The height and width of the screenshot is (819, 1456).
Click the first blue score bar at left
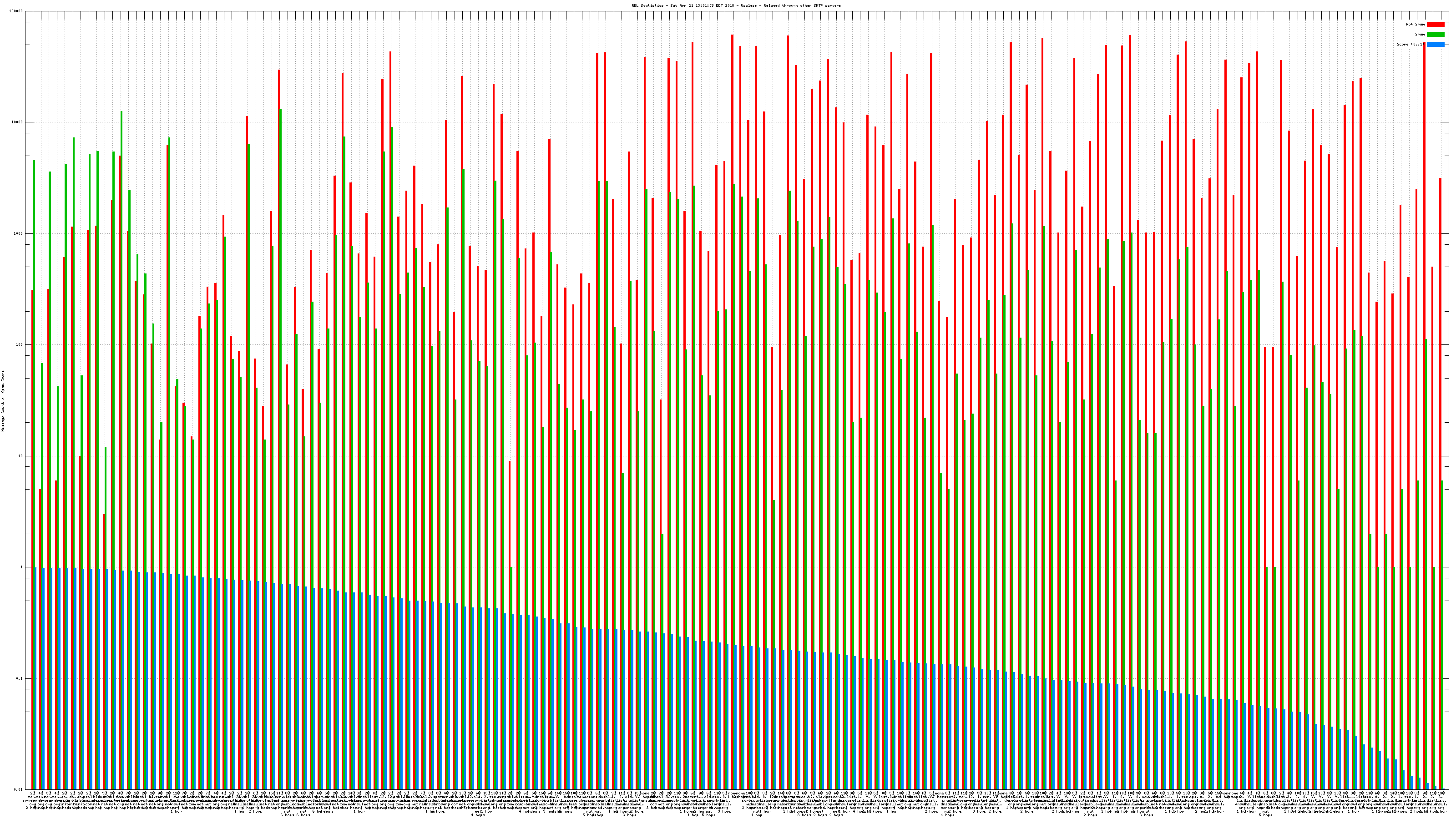pyautogui.click(x=35, y=678)
